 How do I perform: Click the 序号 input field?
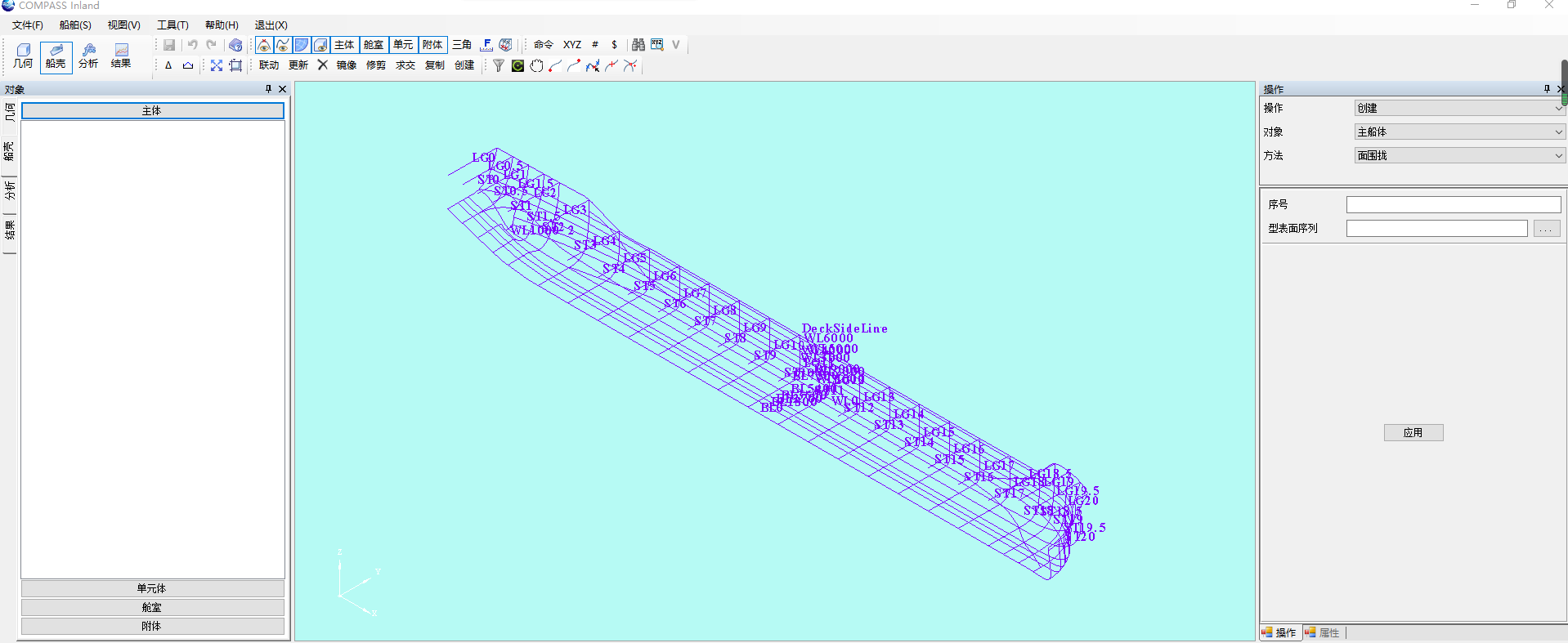coord(1453,204)
